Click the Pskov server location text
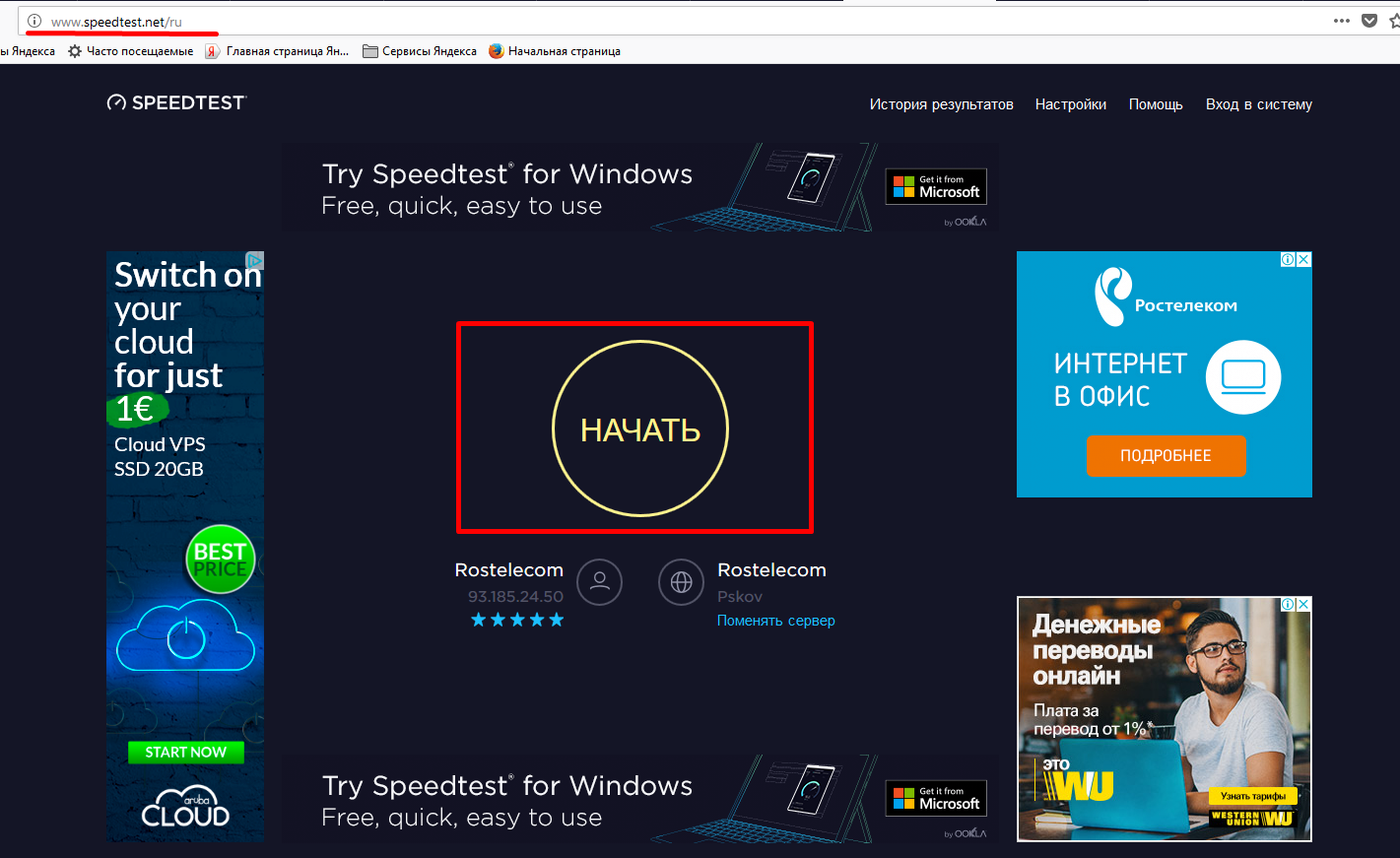 click(x=740, y=596)
